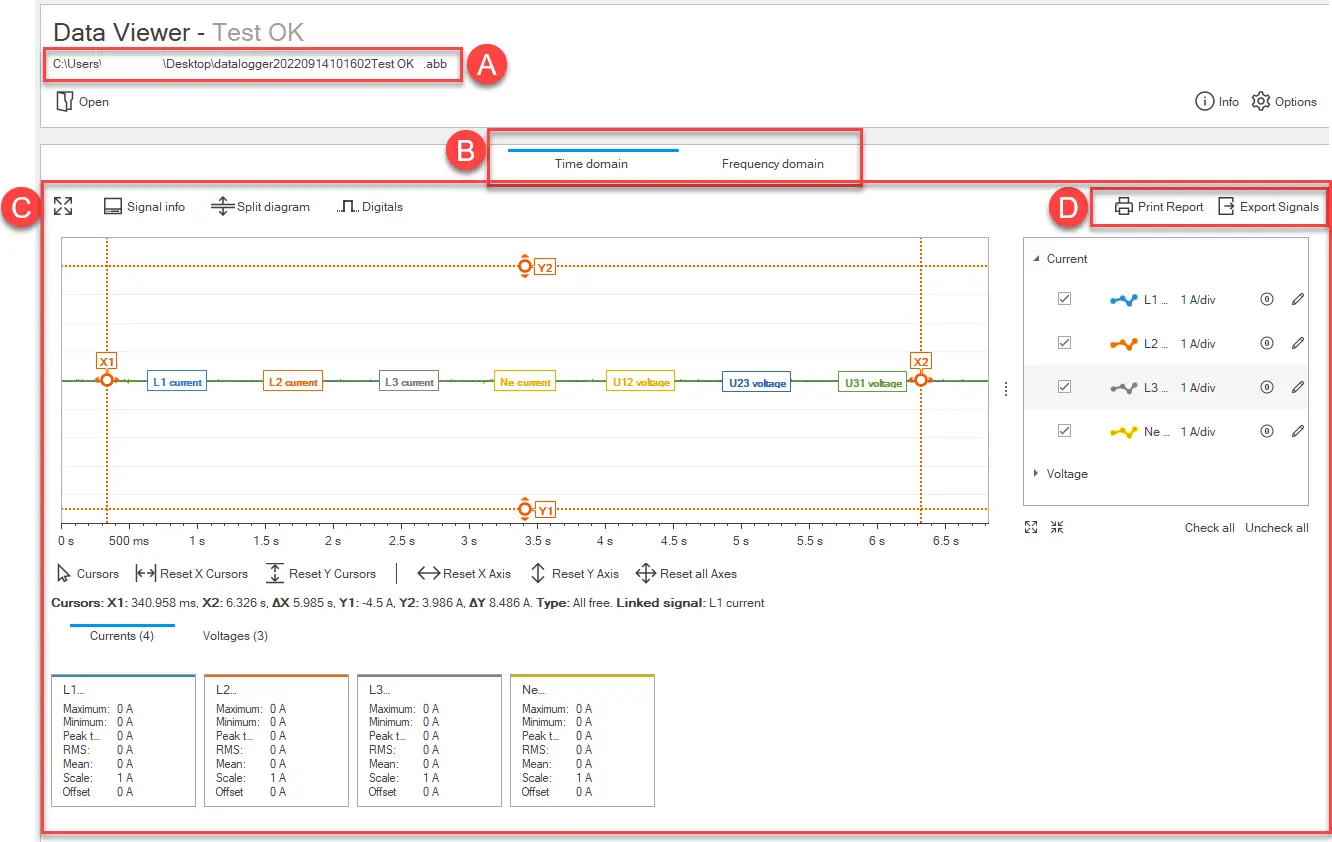The height and width of the screenshot is (842, 1332).
Task: Toggle the Split diagram view
Action: [222, 207]
